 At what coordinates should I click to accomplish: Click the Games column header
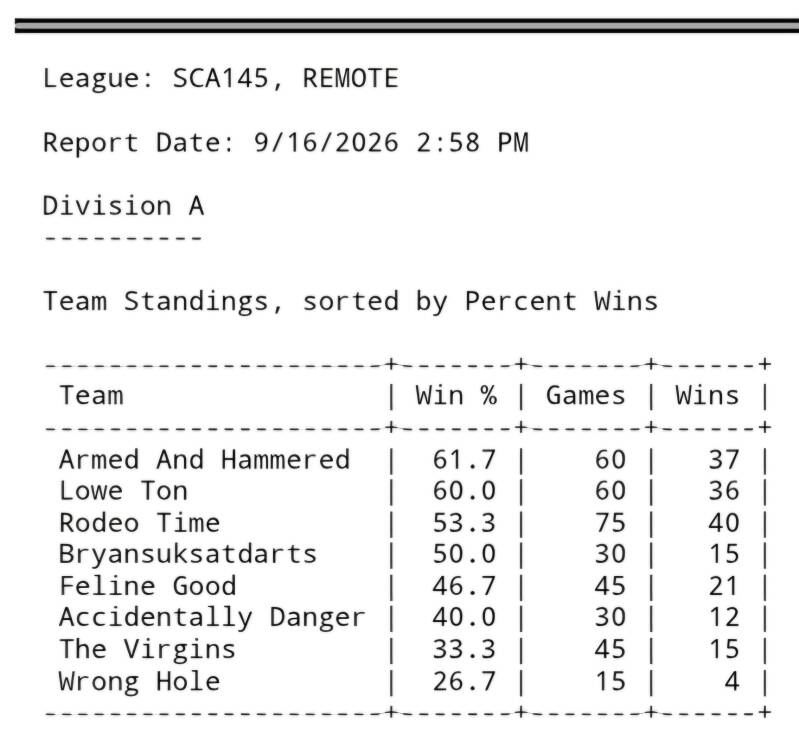585,396
